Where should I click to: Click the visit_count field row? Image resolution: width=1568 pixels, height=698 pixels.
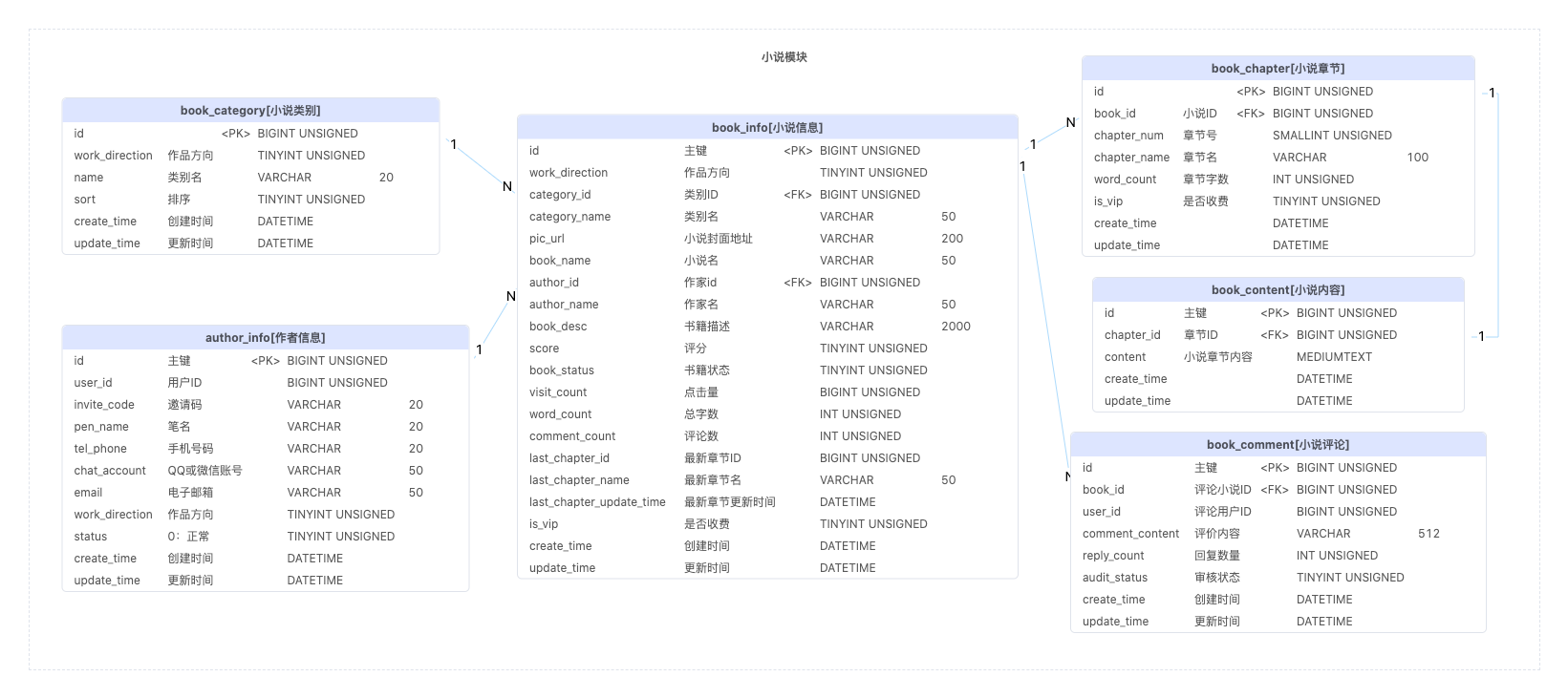(767, 392)
